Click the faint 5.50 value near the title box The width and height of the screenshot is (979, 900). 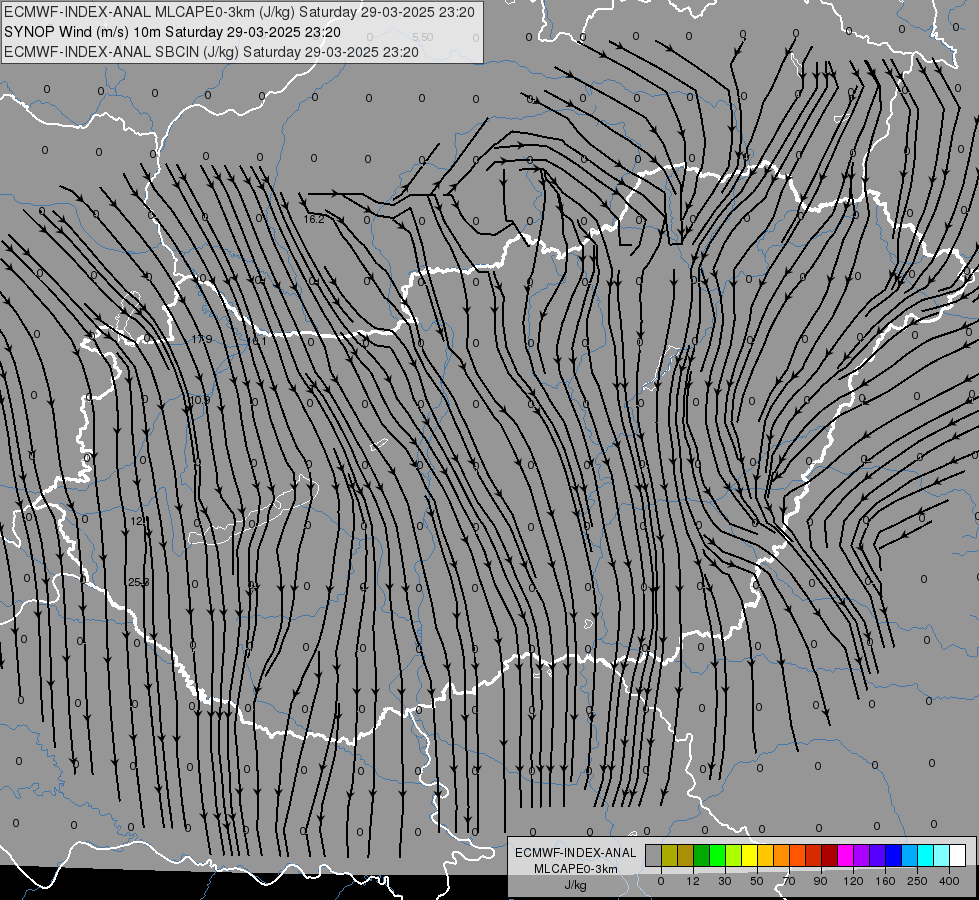(423, 37)
